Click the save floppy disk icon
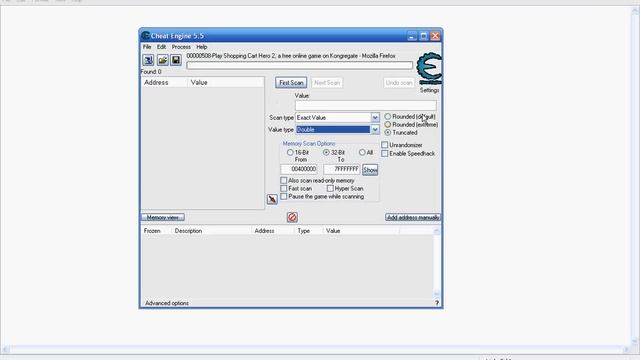 (176, 60)
